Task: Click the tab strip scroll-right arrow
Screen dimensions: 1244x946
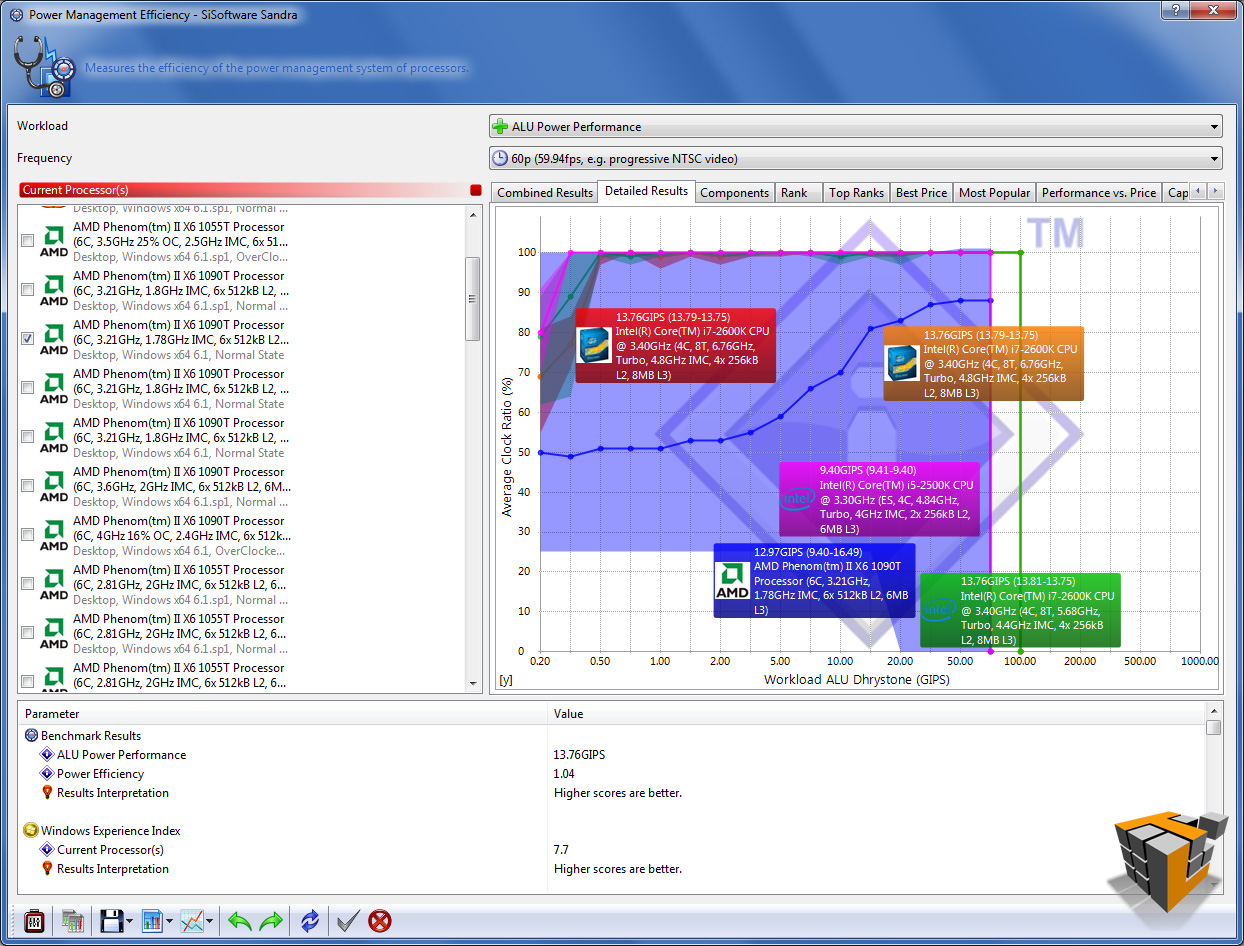Action: (1215, 191)
